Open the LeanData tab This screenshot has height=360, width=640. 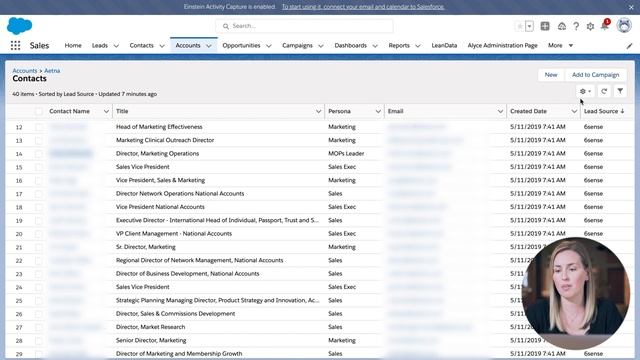pos(444,45)
